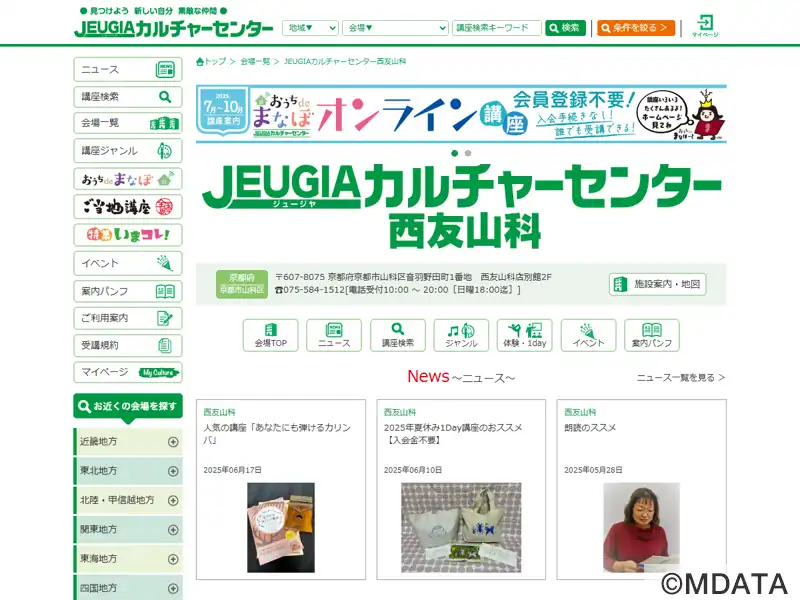Click the JEUGIAカルチャーセンター header logo

[173, 29]
